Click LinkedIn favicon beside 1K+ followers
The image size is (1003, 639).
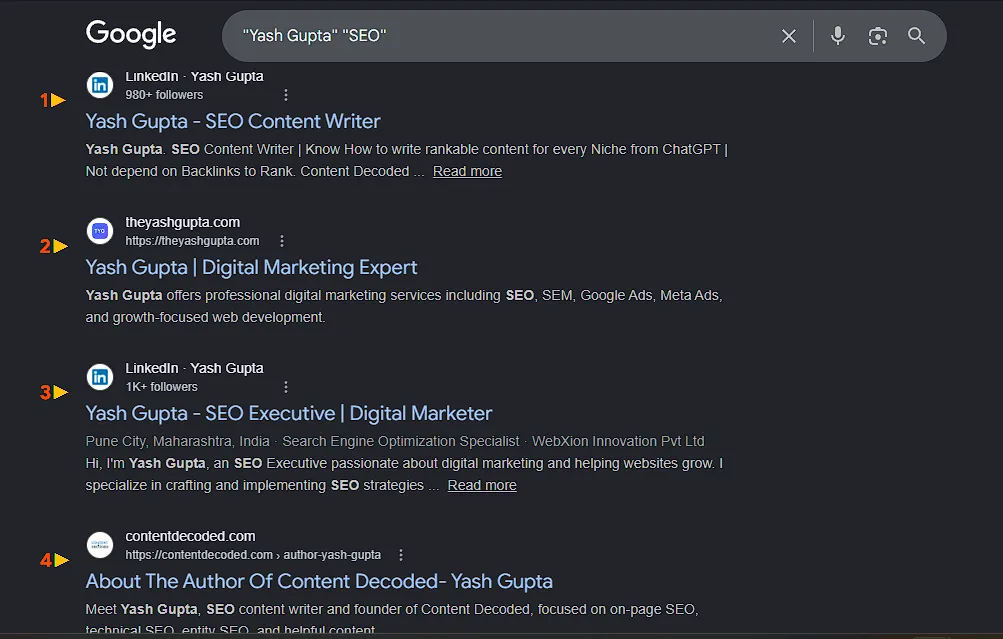(100, 377)
